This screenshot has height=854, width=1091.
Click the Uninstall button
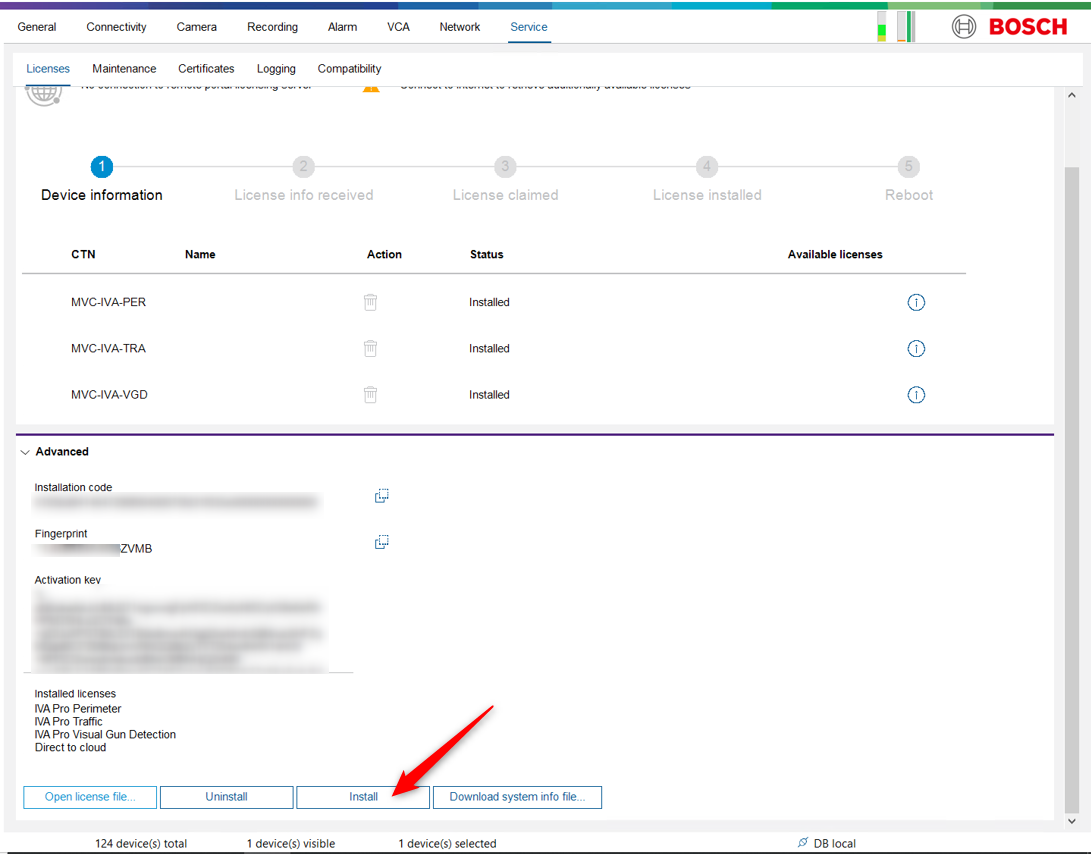click(226, 797)
